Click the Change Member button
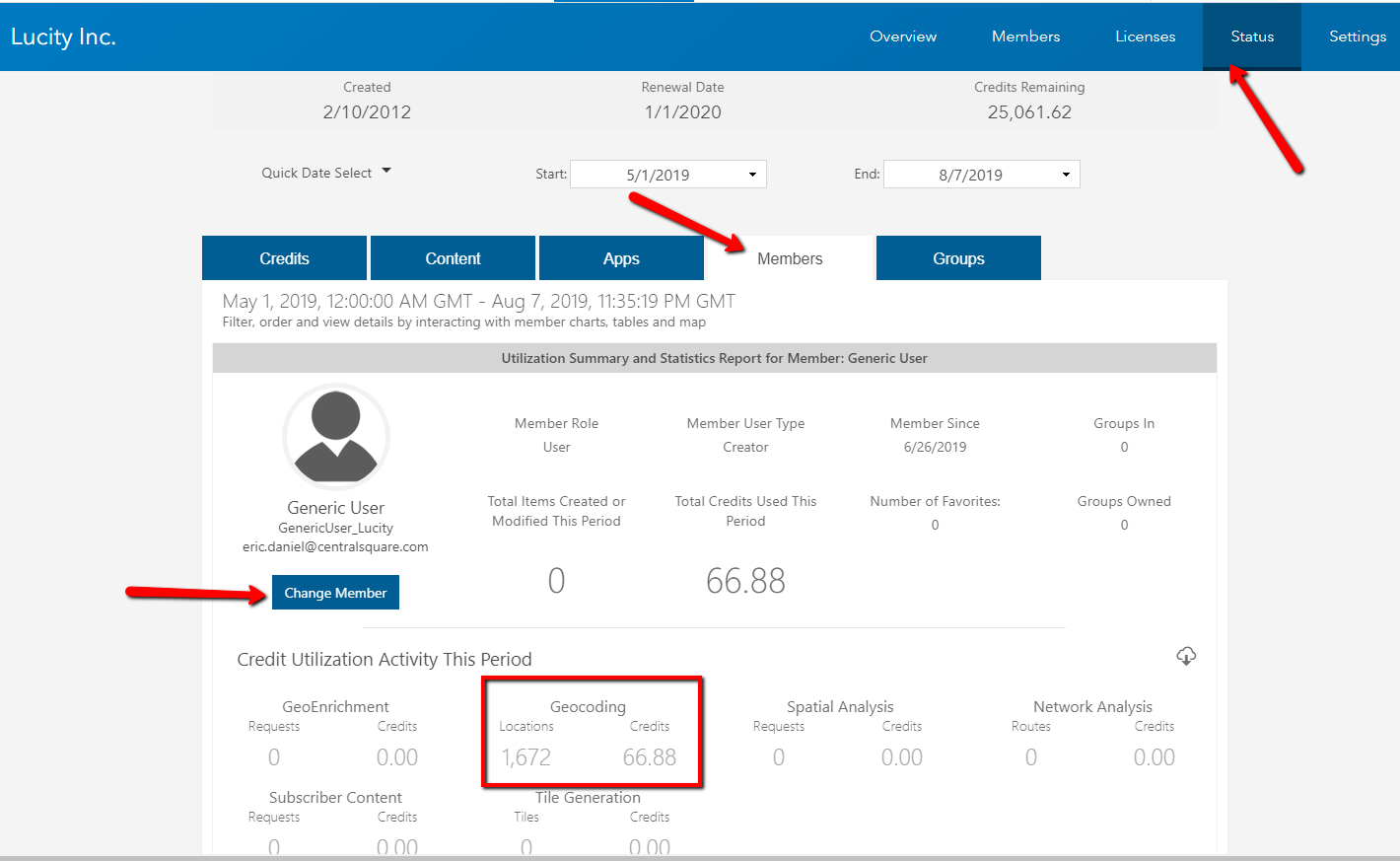1400x861 pixels. click(x=335, y=593)
